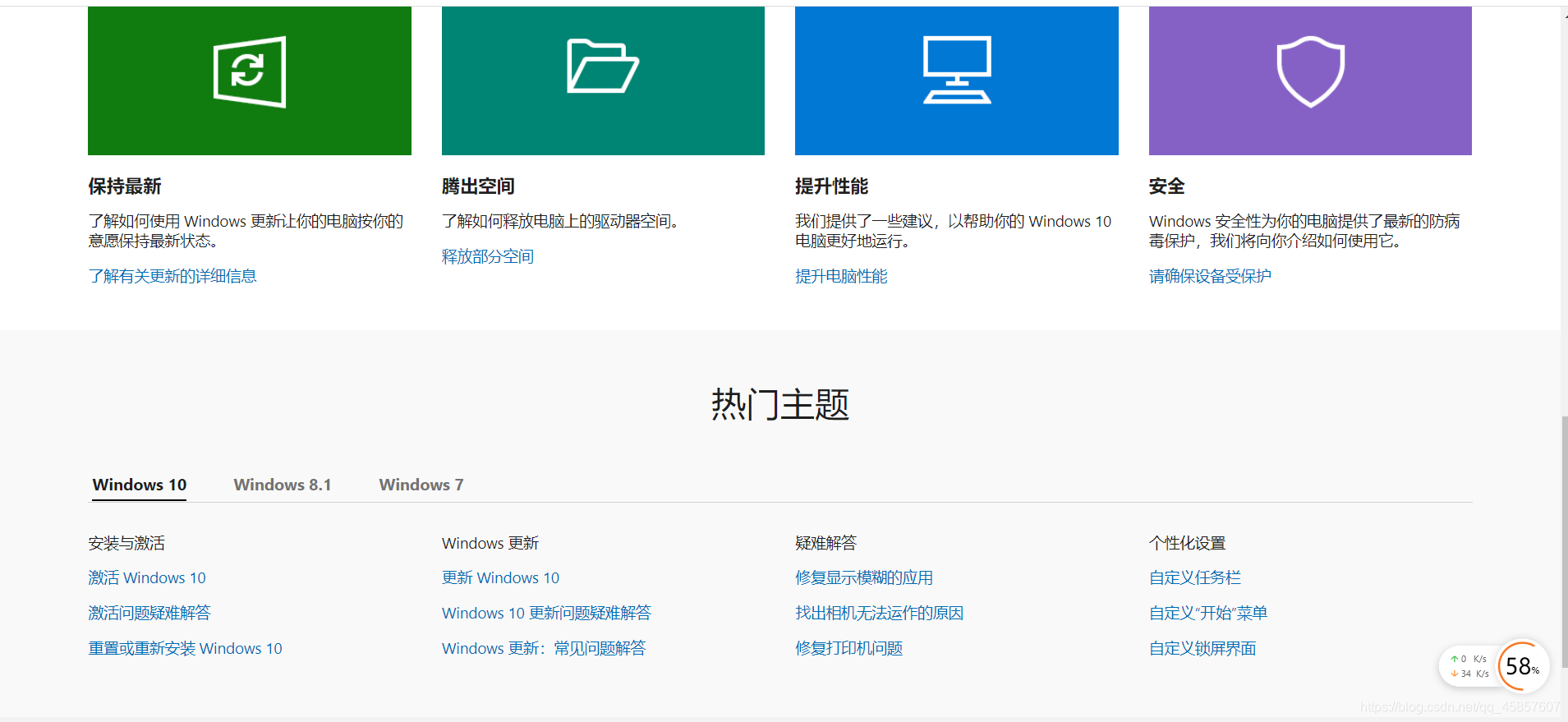Open 重置或重新安装 Windows 10 link

[185, 648]
